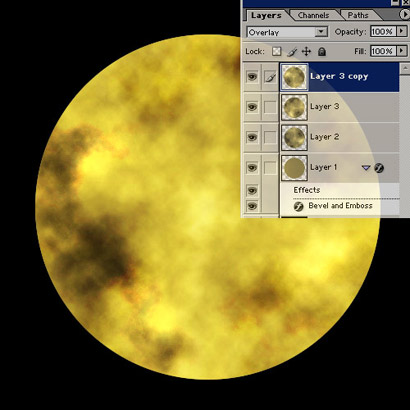410x410 pixels.
Task: Hide all Effects on Layer 1
Action: (252, 191)
